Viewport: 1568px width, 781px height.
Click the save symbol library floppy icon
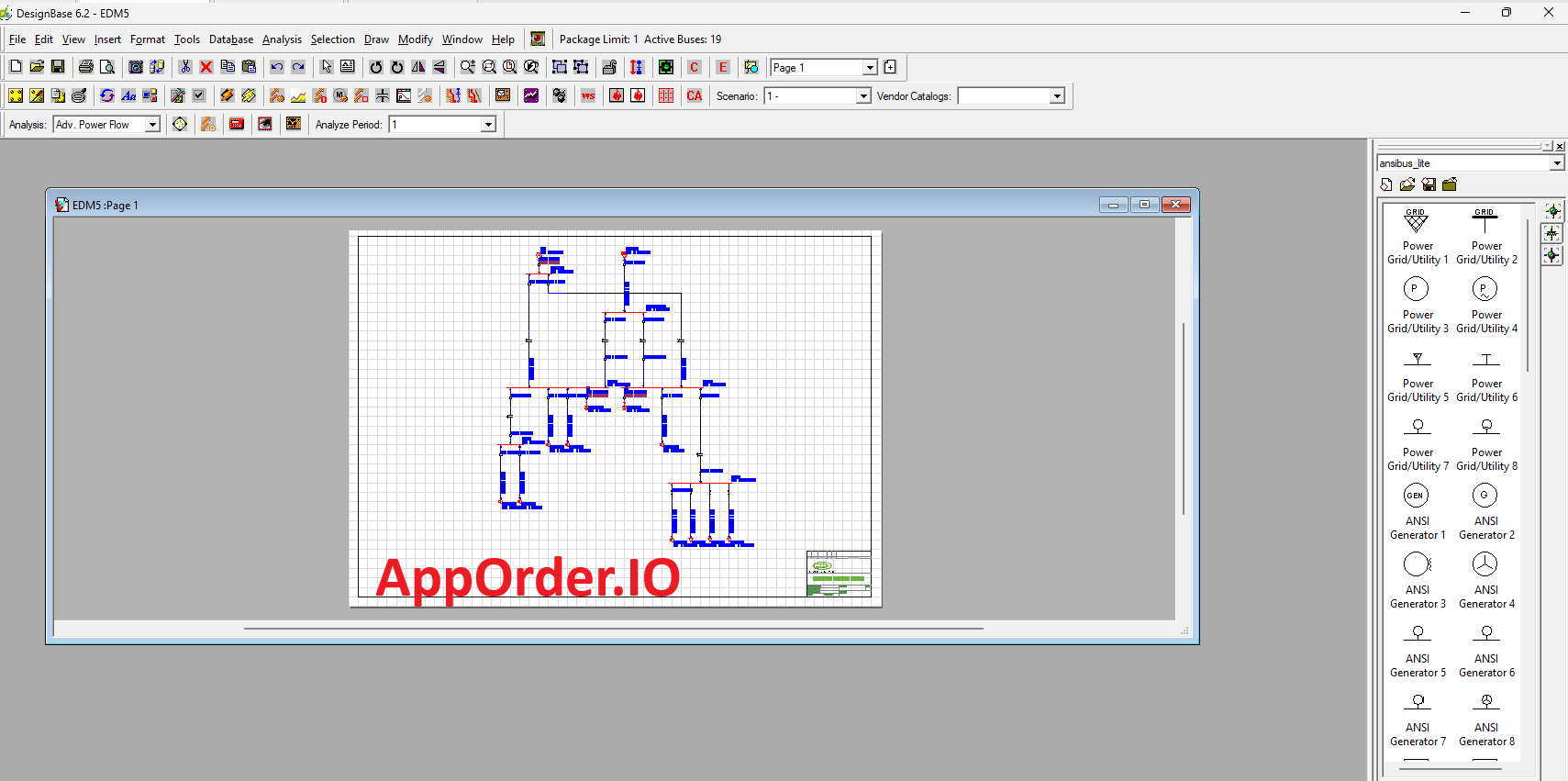coord(1429,184)
